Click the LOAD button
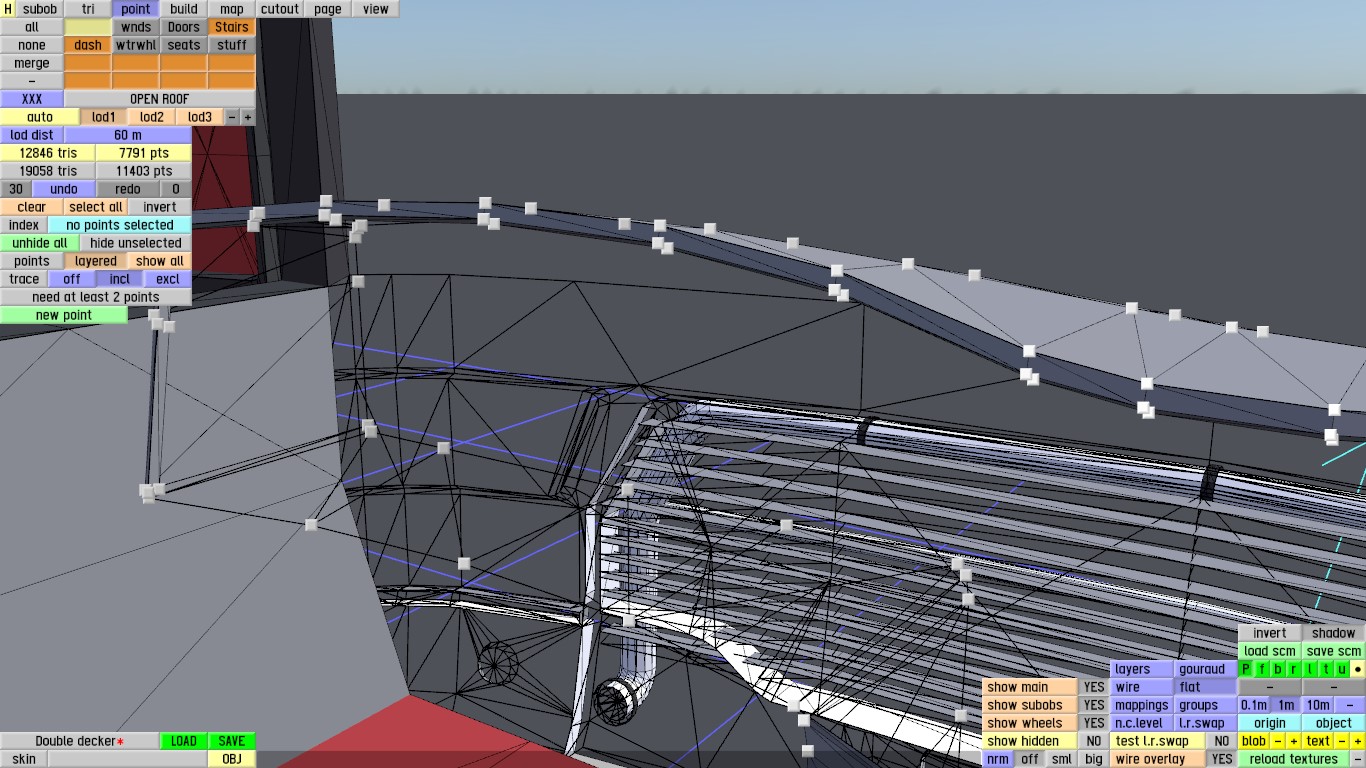The image size is (1366, 768). 184,741
